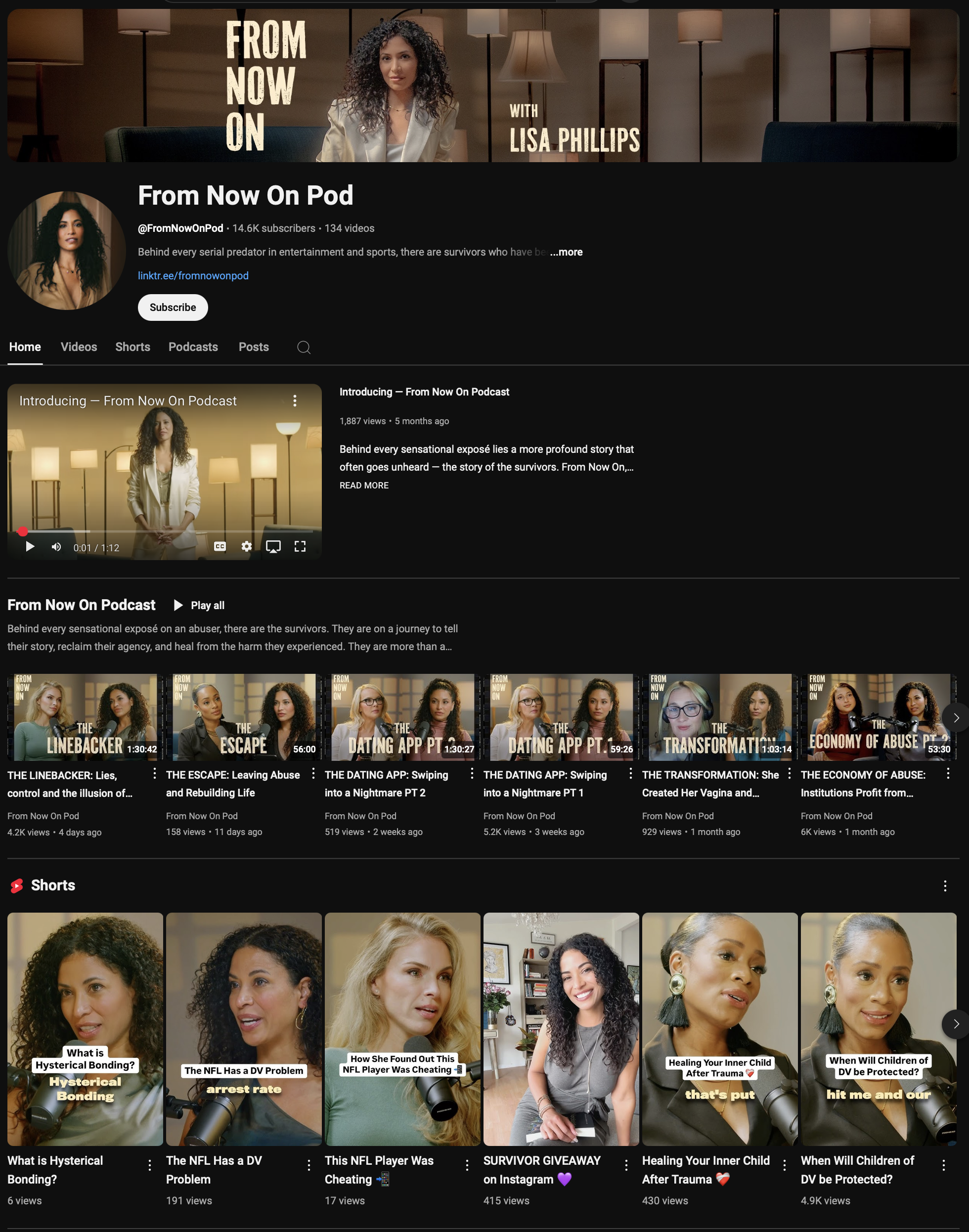Open the Hysterical Bonding short thumbnail
The height and width of the screenshot is (1232, 969).
85,1029
